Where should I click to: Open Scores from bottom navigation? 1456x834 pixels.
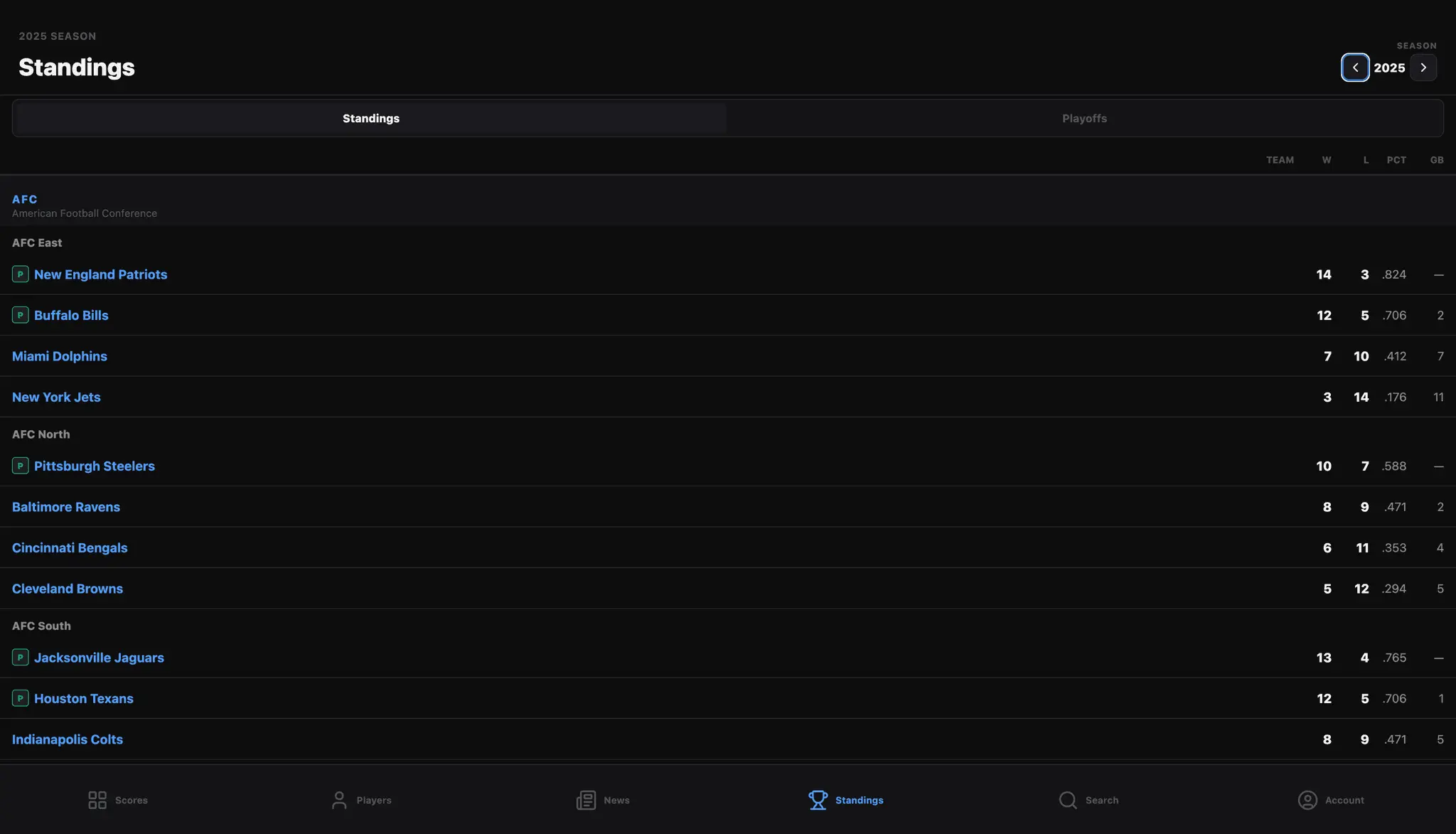pos(118,800)
